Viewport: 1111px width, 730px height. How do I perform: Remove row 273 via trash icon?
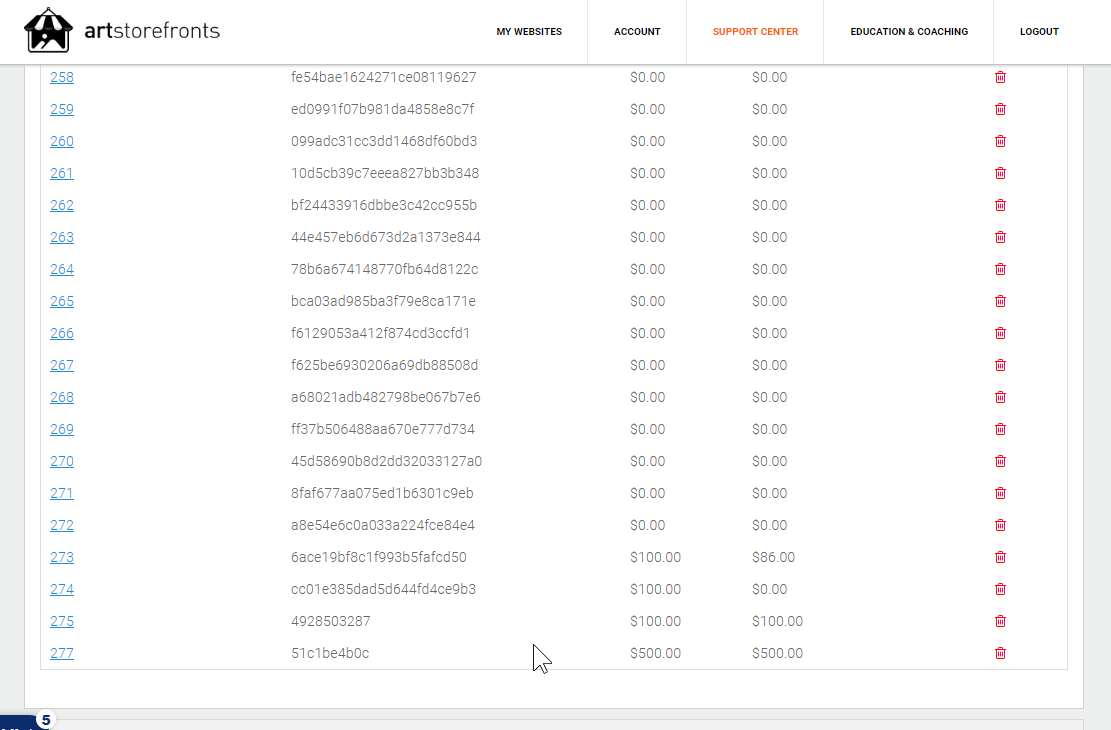pos(1000,557)
